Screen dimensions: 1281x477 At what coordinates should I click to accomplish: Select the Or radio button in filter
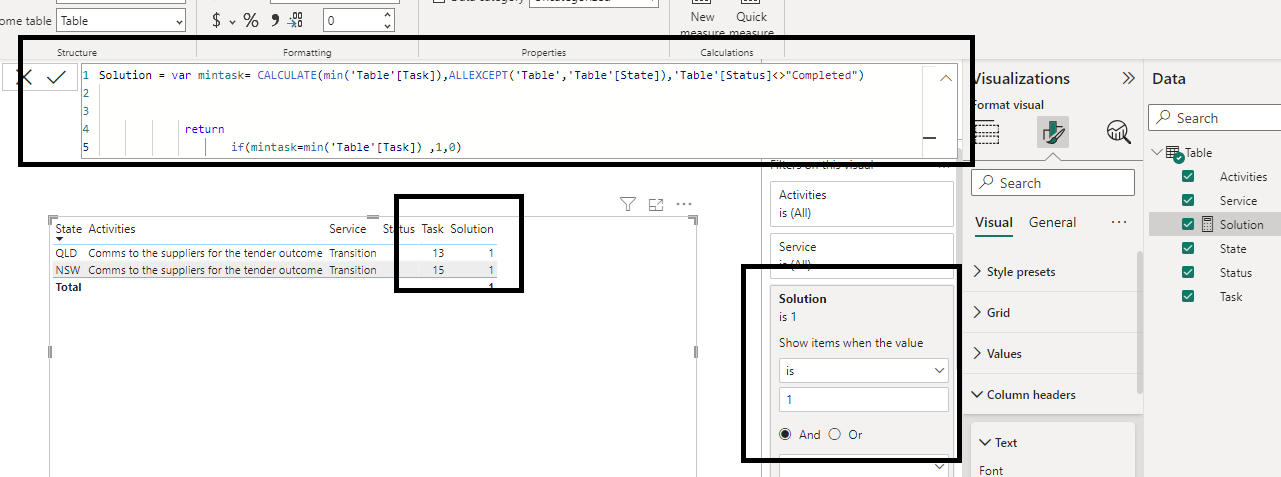click(x=835, y=434)
